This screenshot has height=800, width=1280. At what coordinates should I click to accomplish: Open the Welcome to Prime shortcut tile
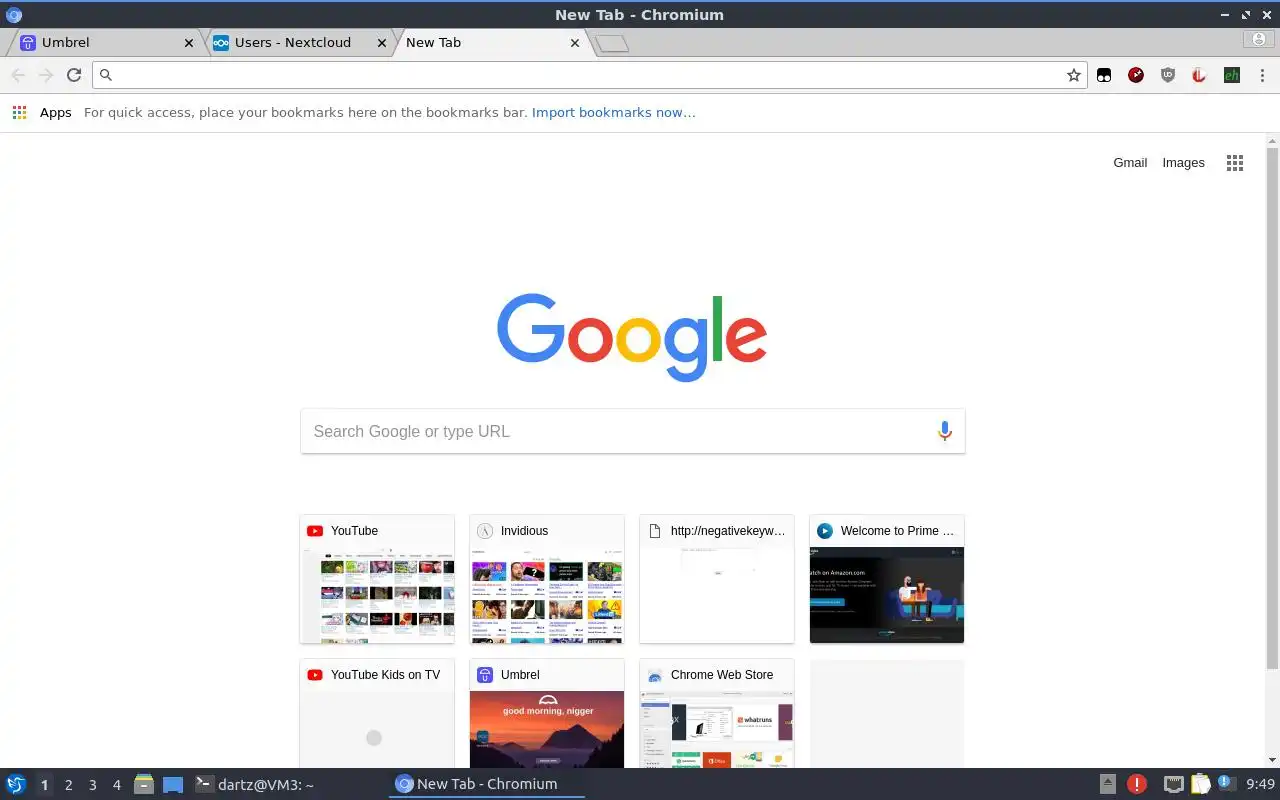tap(887, 579)
